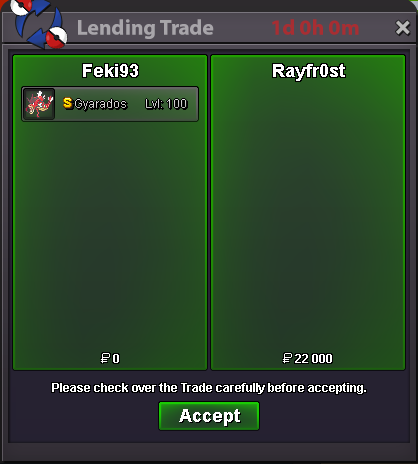The height and width of the screenshot is (464, 418).
Task: Click the Pokédollar symbol next to 0
Action: tap(105, 359)
